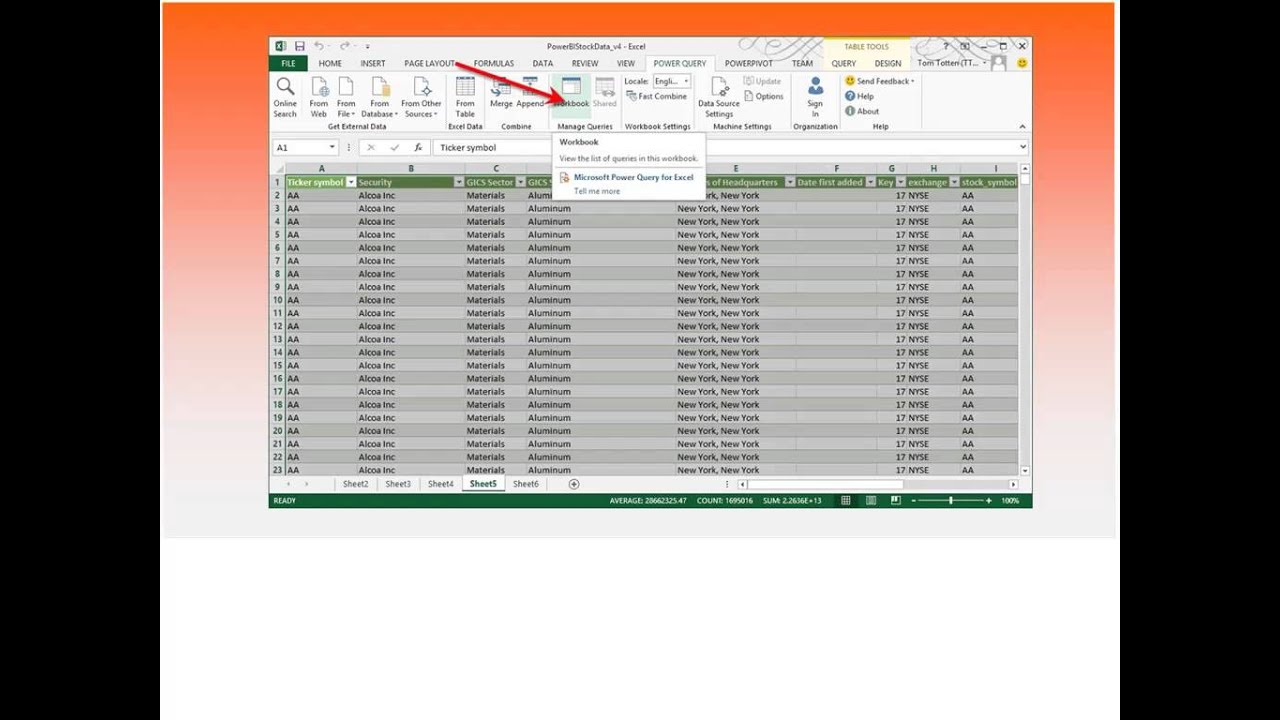Viewport: 1280px width, 720px height.
Task: Open the Name Box dropdown arrow
Action: (x=332, y=147)
